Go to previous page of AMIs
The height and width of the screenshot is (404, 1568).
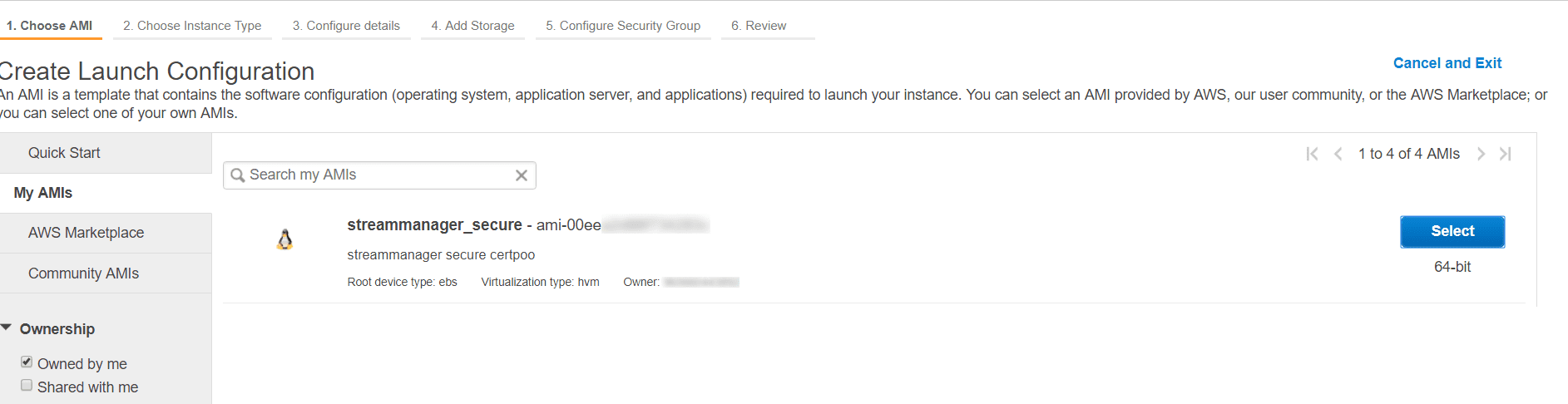pyautogui.click(x=1338, y=154)
